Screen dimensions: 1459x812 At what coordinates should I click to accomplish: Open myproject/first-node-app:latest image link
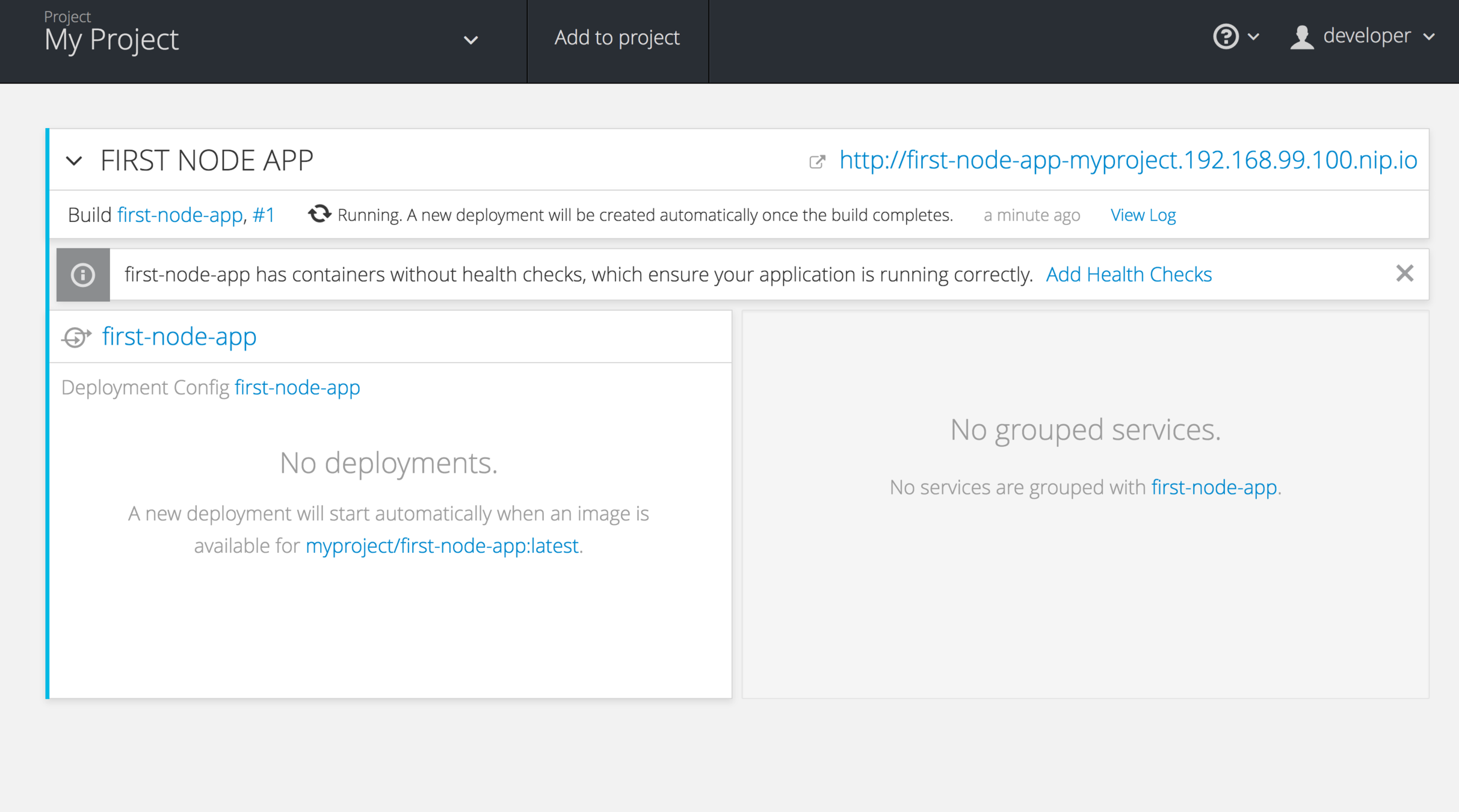[442, 546]
